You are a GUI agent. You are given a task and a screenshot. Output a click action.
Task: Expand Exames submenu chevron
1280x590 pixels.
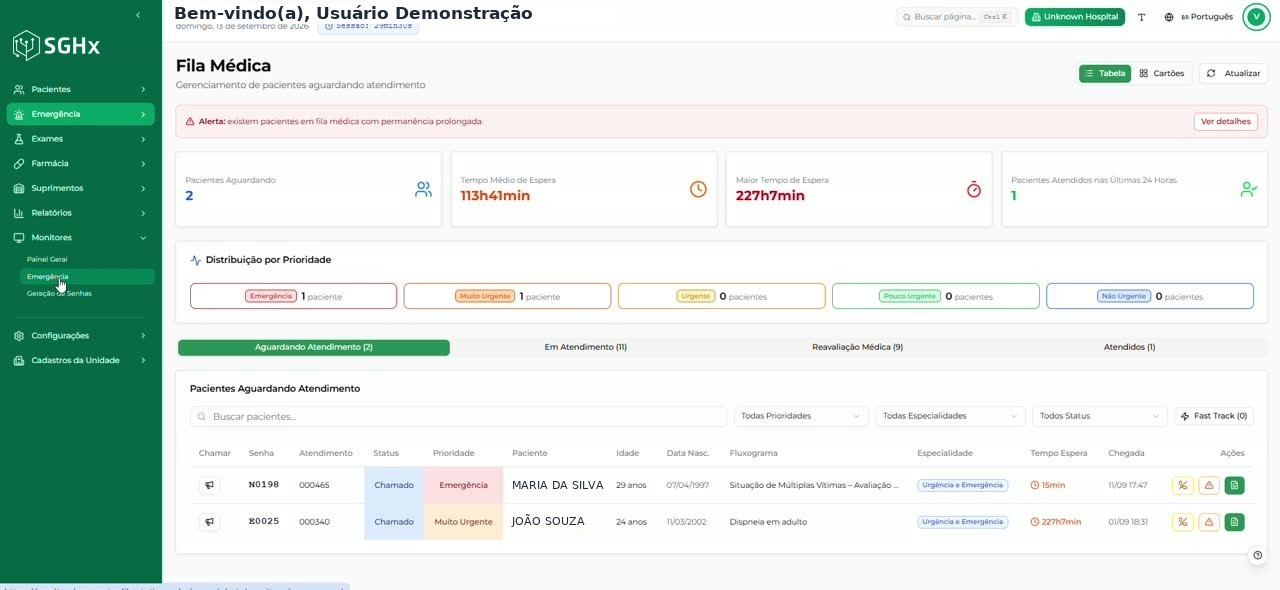[143, 139]
